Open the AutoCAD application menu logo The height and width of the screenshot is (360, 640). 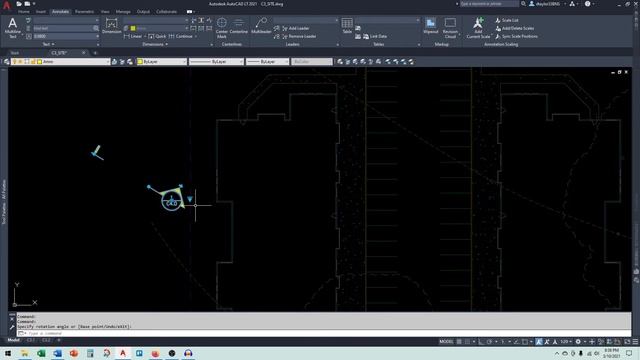[x=6, y=5]
